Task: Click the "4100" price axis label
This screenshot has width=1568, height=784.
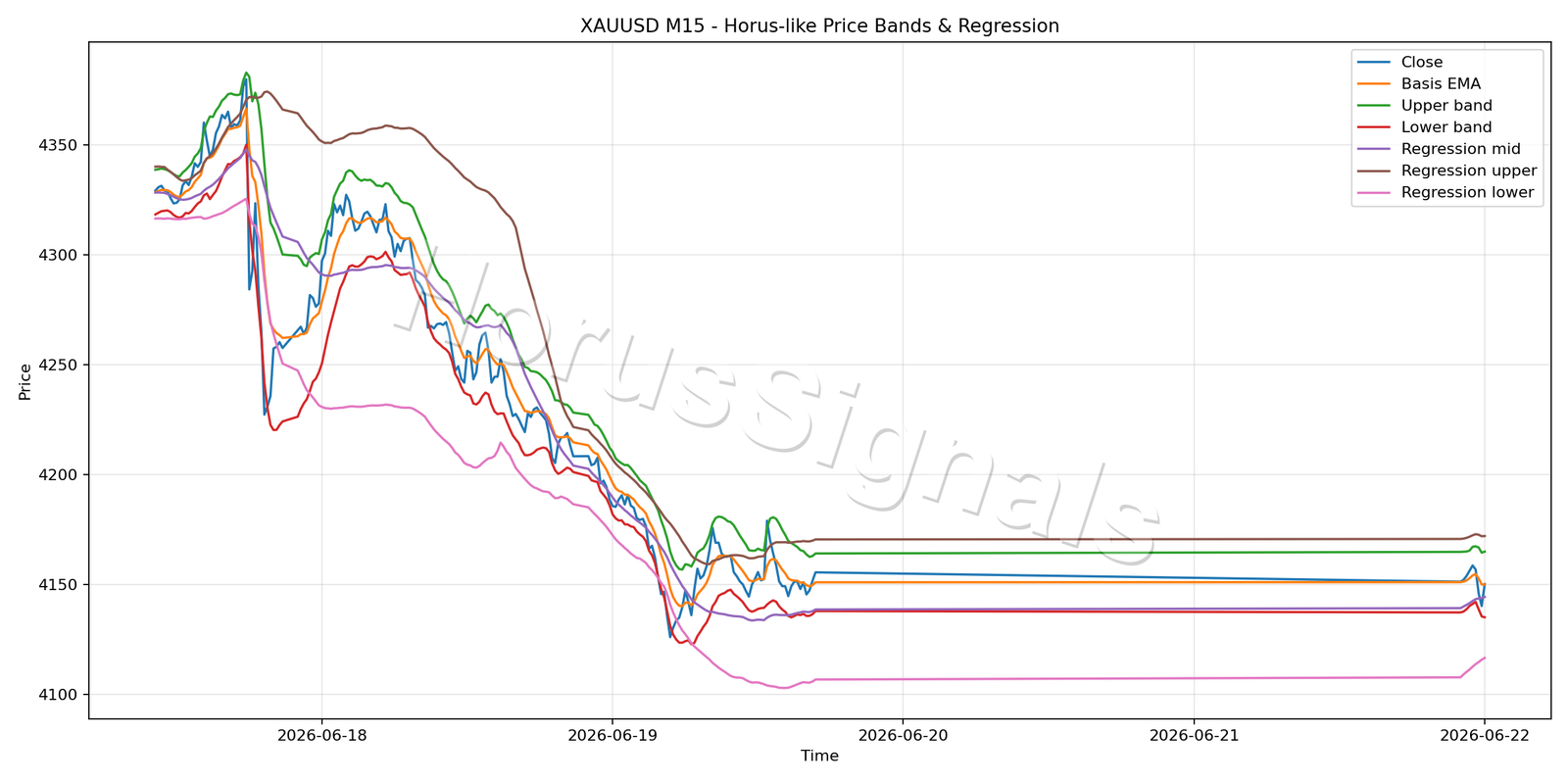Action: coord(58,695)
